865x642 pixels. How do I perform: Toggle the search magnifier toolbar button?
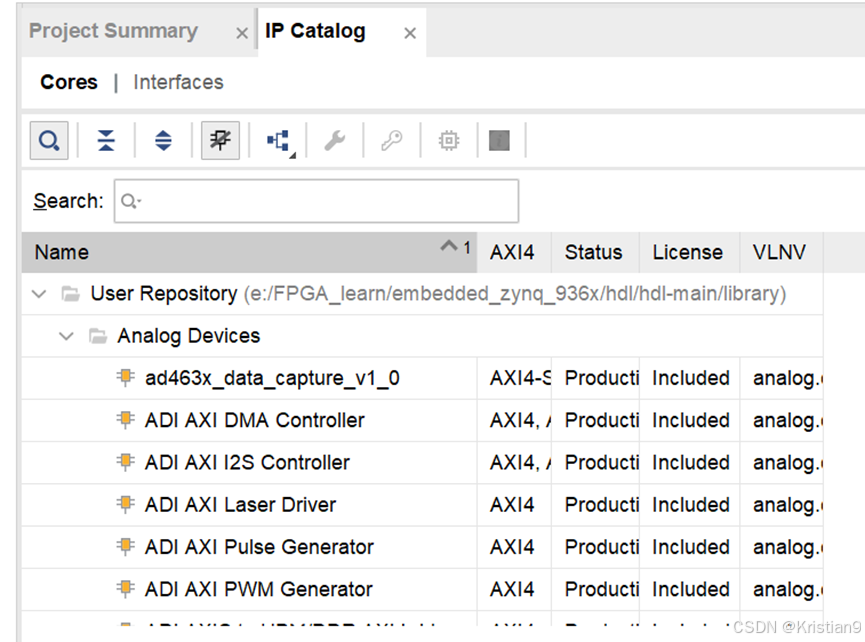tap(49, 141)
